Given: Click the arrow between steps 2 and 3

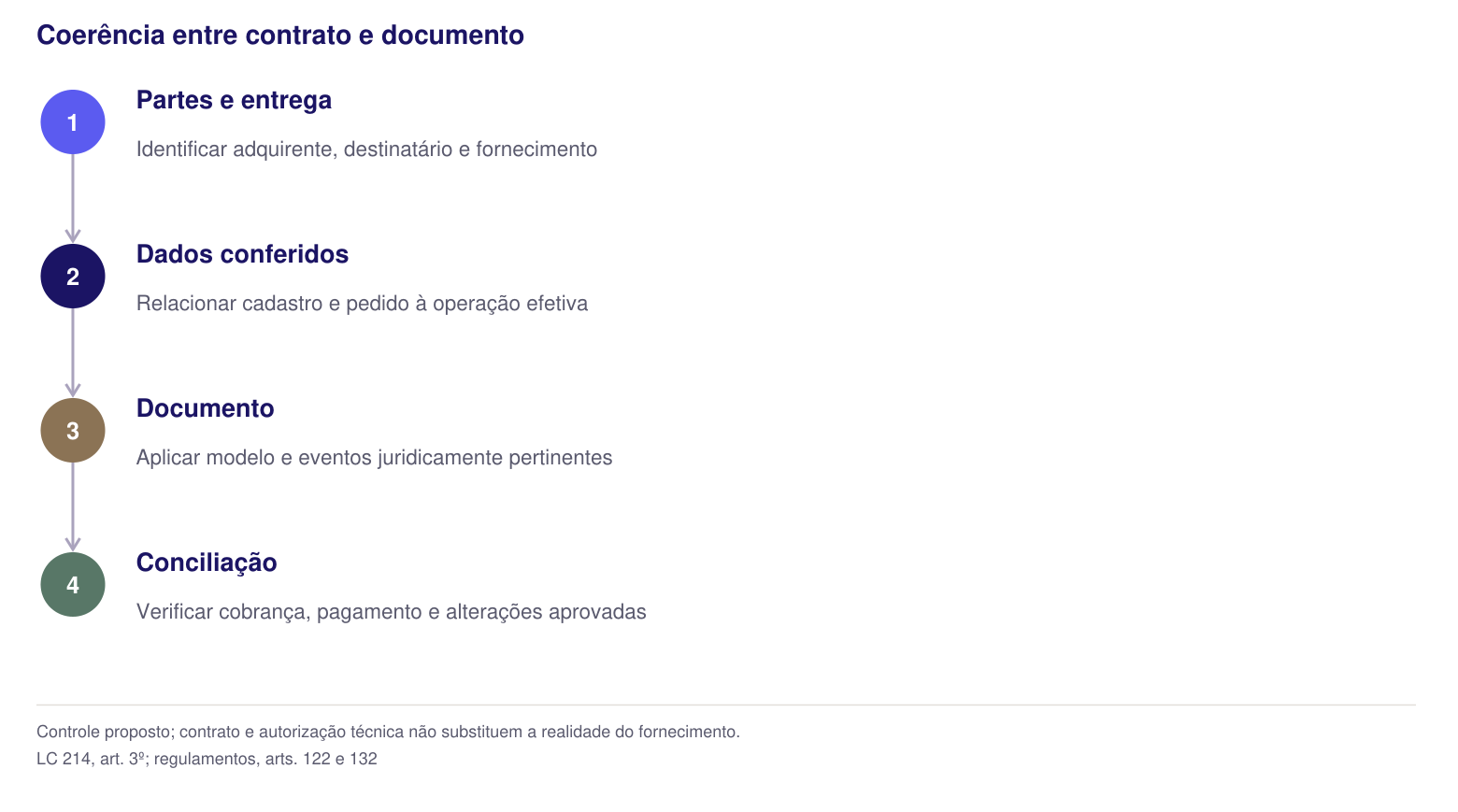Looking at the screenshot, I should pos(73,353).
